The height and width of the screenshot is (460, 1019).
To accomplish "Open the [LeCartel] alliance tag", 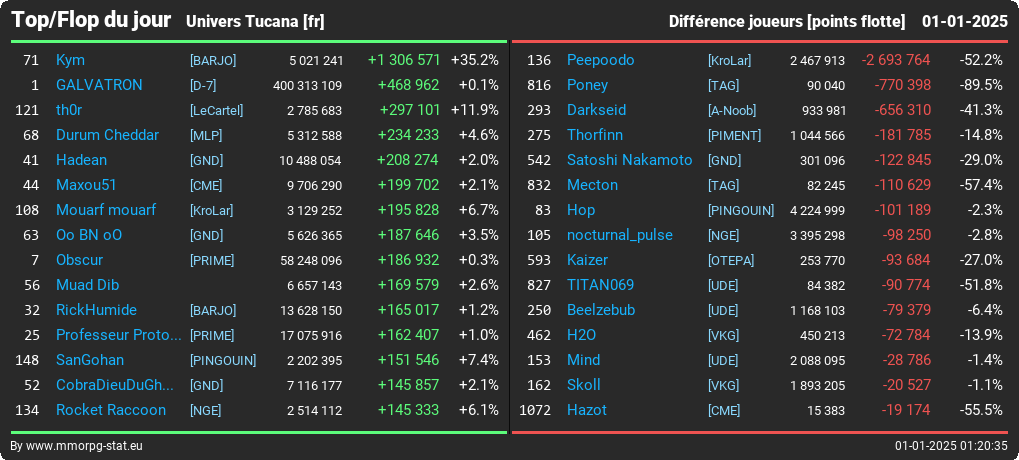I will pos(216,111).
